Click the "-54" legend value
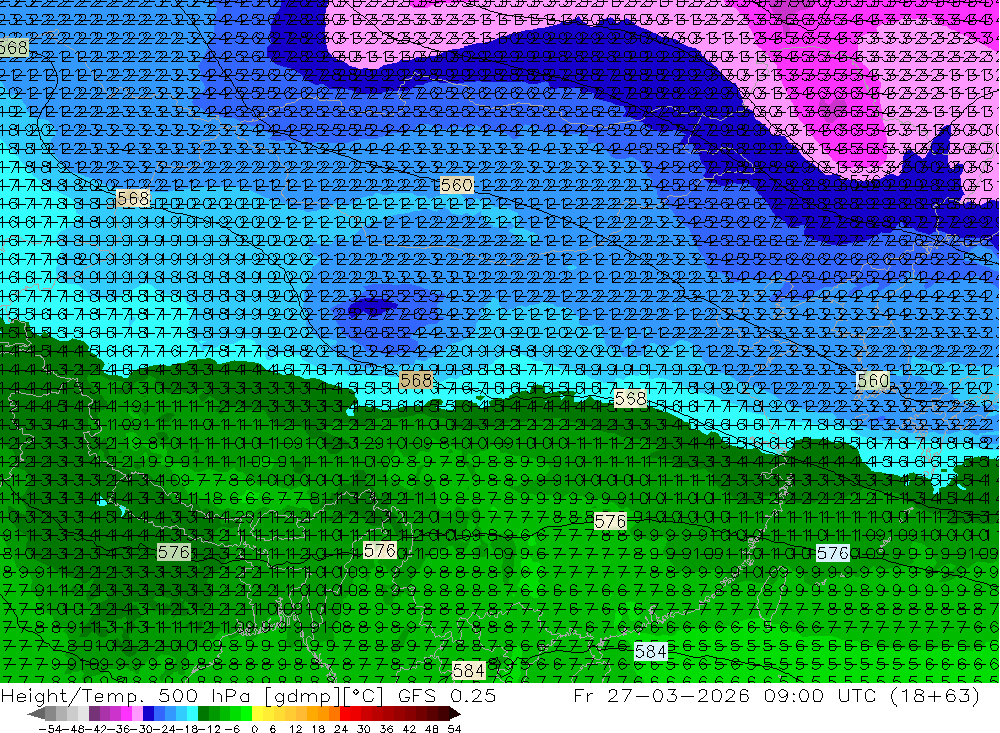This screenshot has height=733, width=1000. pyautogui.click(x=50, y=729)
